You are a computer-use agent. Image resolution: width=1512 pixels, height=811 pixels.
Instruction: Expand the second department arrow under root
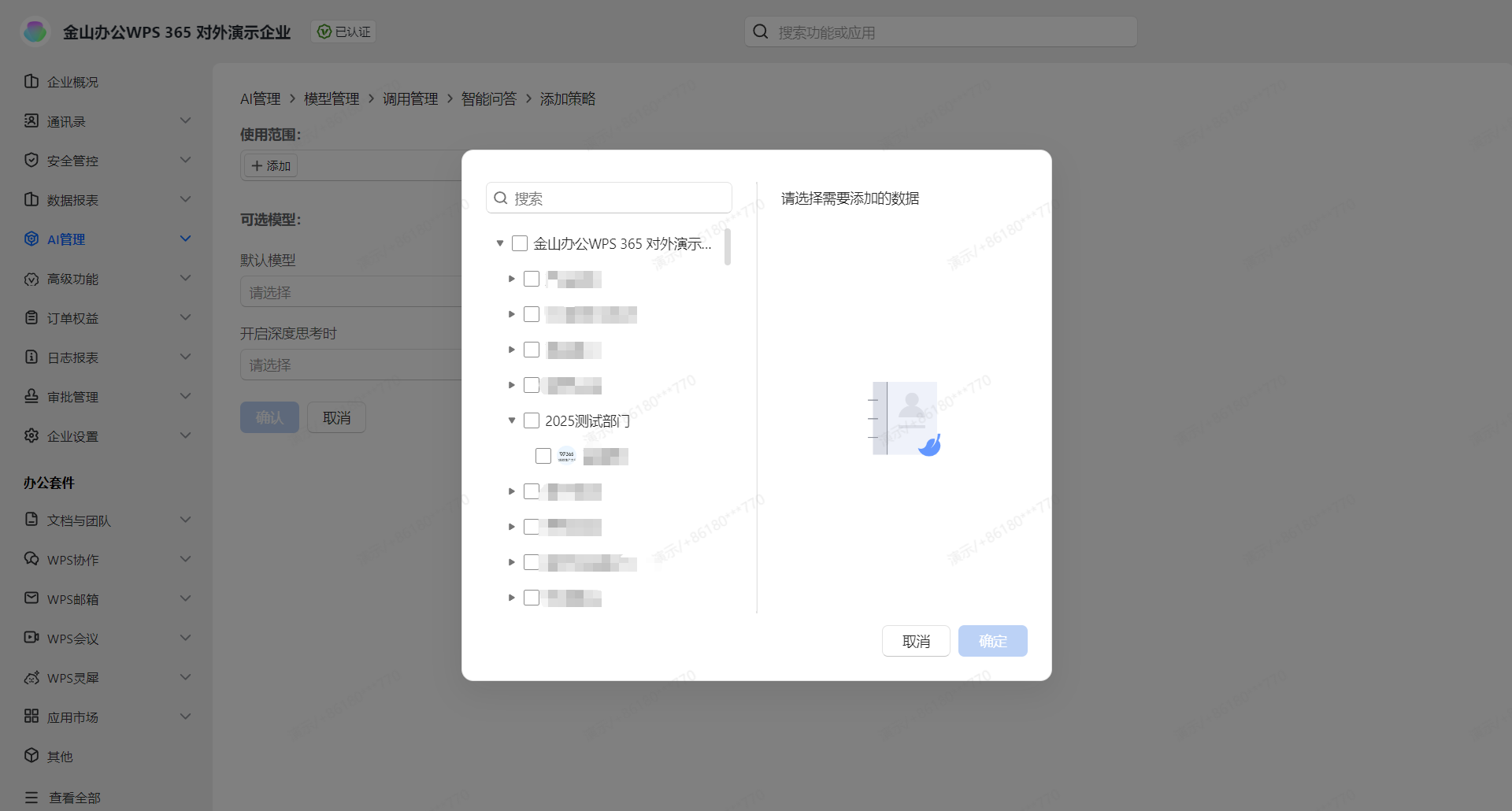[512, 314]
